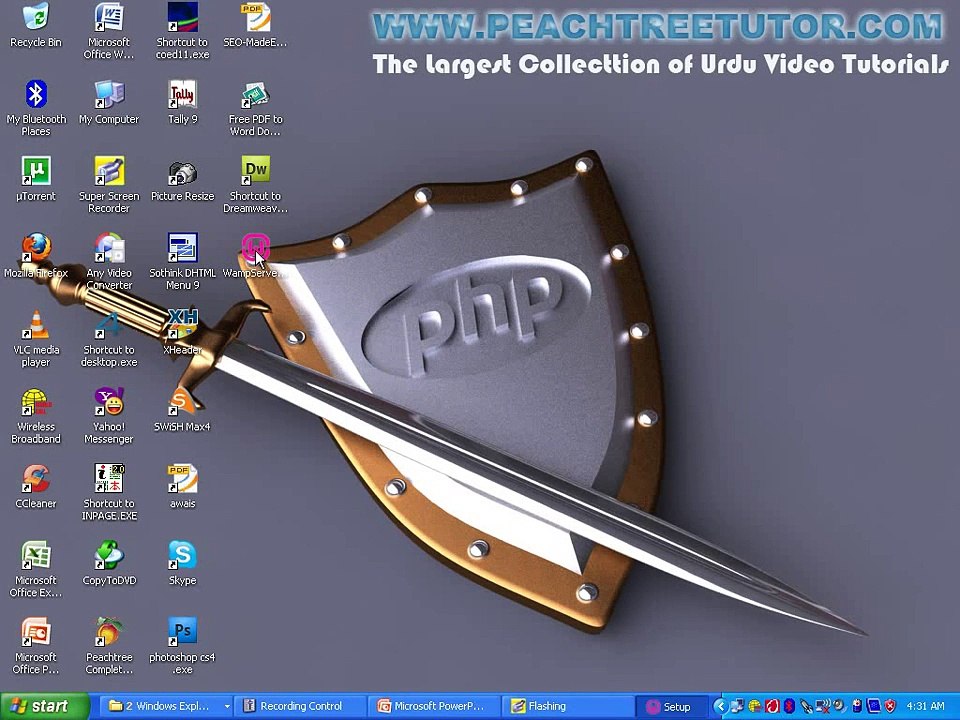Select the Super Screen Recorder icon
The image size is (960, 720).
tap(109, 172)
